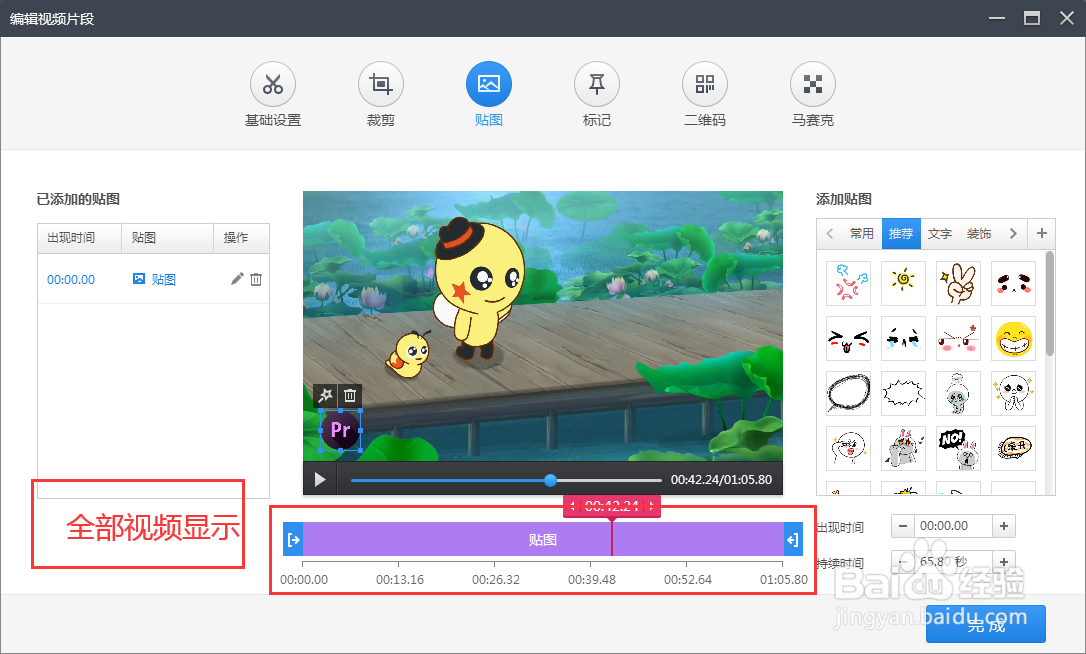Viewport: 1086px width, 654px height.
Task: Edit the 00:00.00 sticker with pencil icon
Action: 237,279
